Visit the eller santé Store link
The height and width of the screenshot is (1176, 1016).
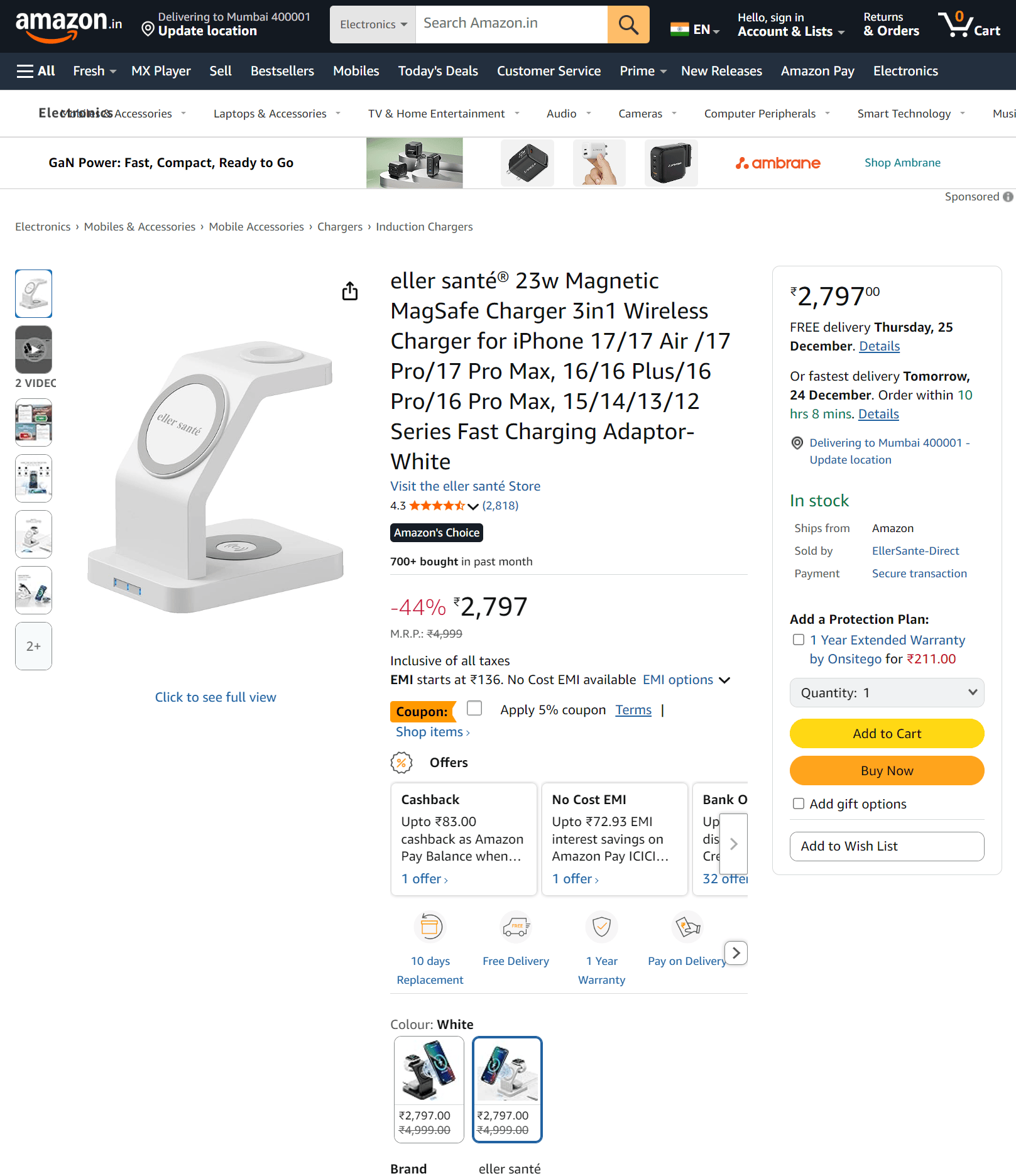[x=465, y=486]
